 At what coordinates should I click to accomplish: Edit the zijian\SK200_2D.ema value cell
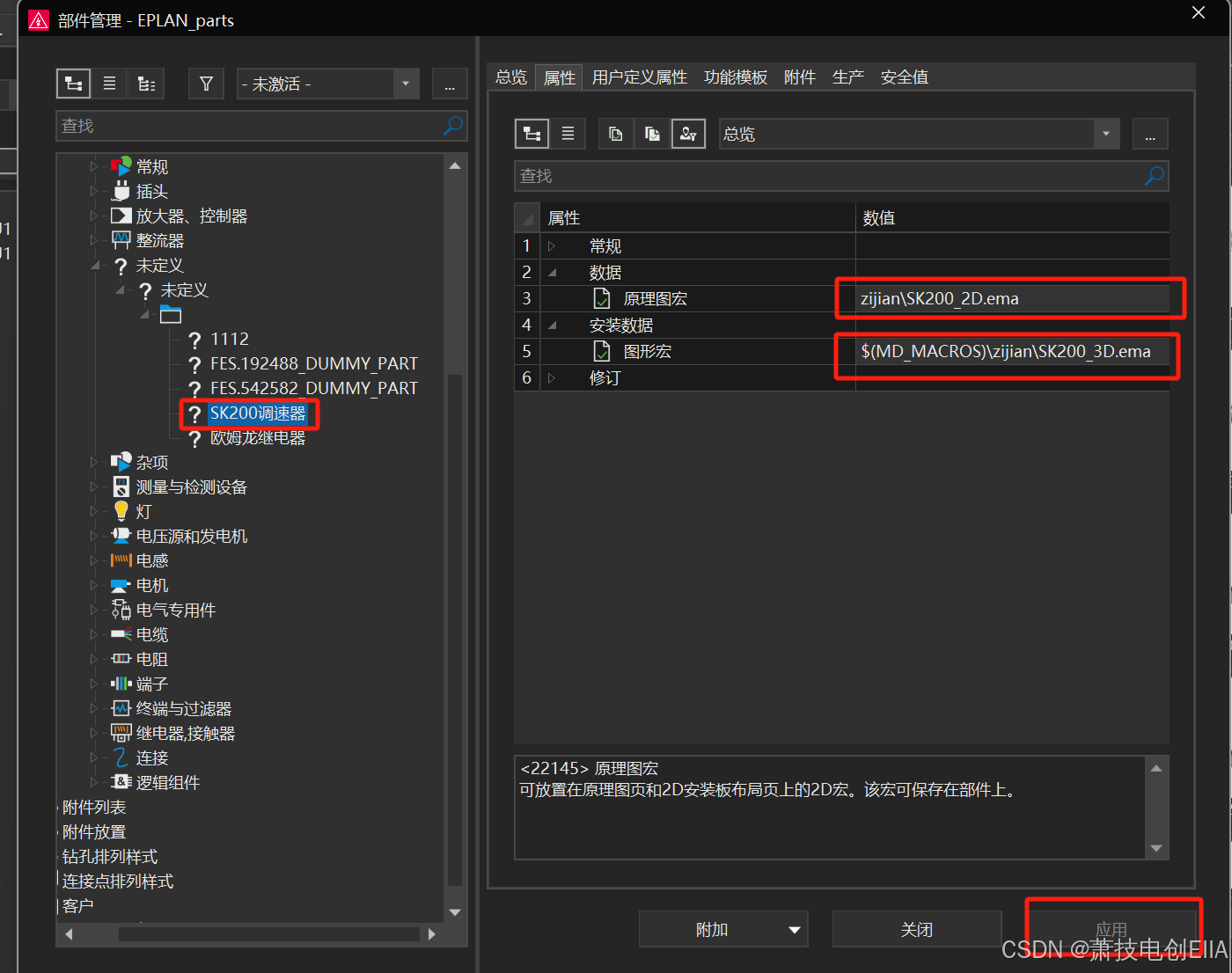(1012, 299)
